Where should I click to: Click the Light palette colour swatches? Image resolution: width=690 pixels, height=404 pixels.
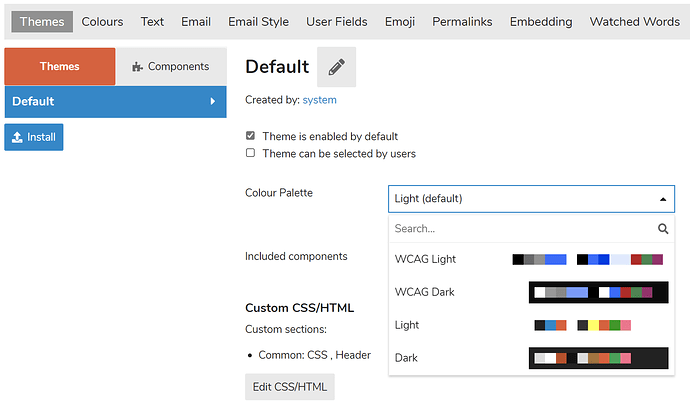coord(583,325)
